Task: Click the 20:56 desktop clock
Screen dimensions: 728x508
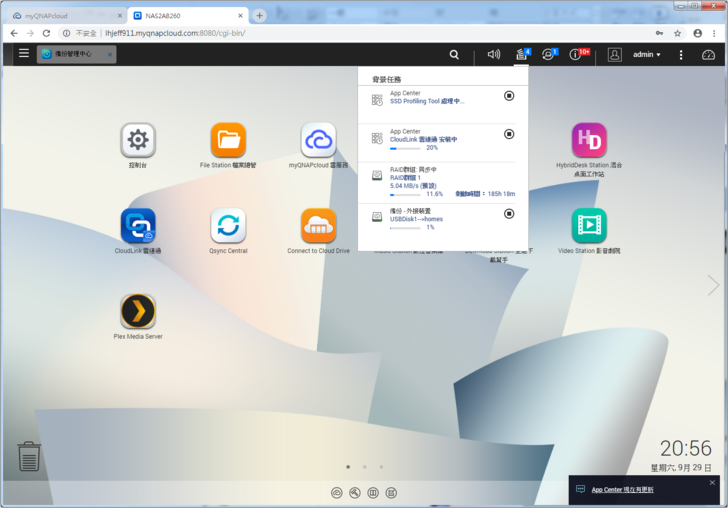Action: click(686, 448)
